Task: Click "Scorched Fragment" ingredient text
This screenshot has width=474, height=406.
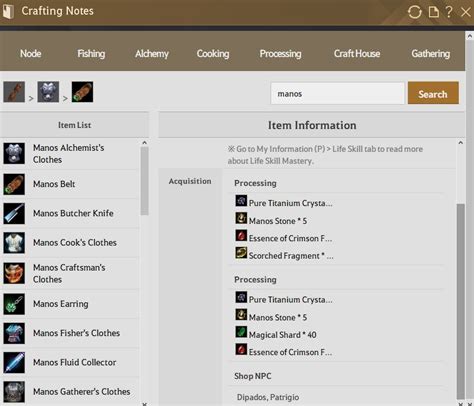Action: coord(291,256)
